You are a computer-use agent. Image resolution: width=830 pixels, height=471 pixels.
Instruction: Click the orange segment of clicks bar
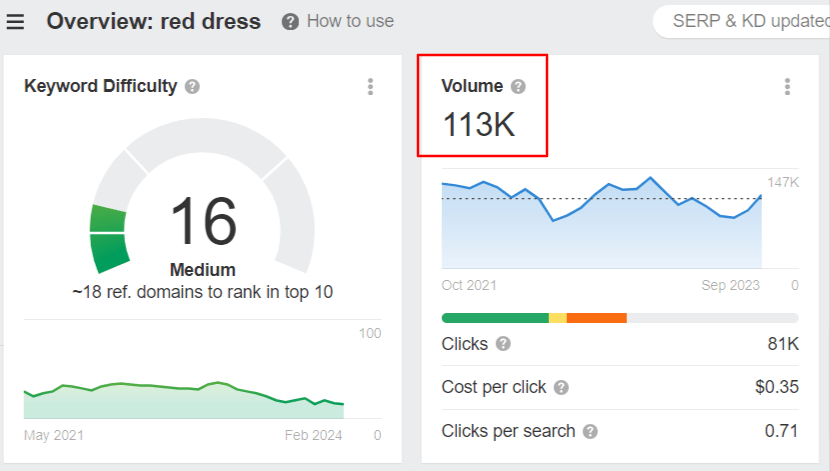tap(597, 318)
